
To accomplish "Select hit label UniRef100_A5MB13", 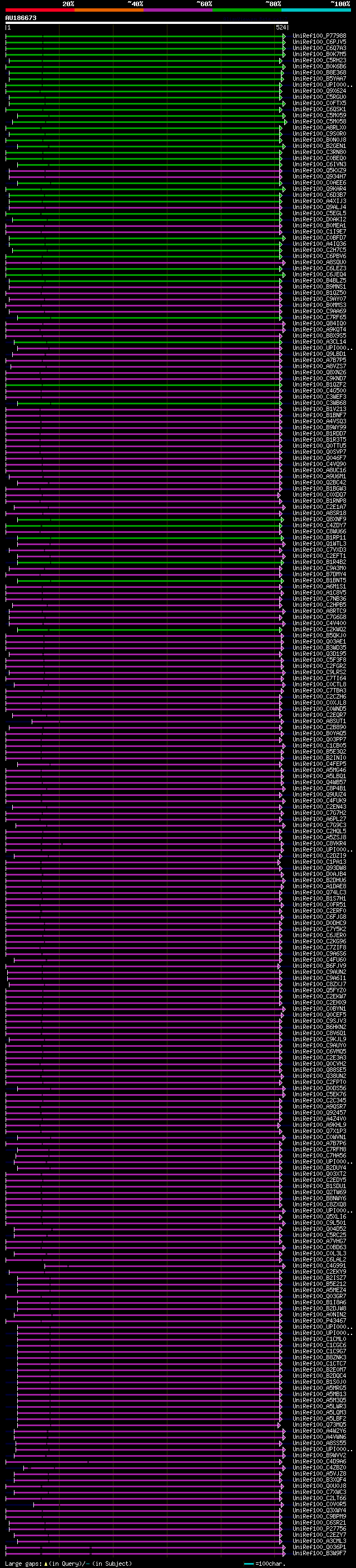I will coord(319,1393).
